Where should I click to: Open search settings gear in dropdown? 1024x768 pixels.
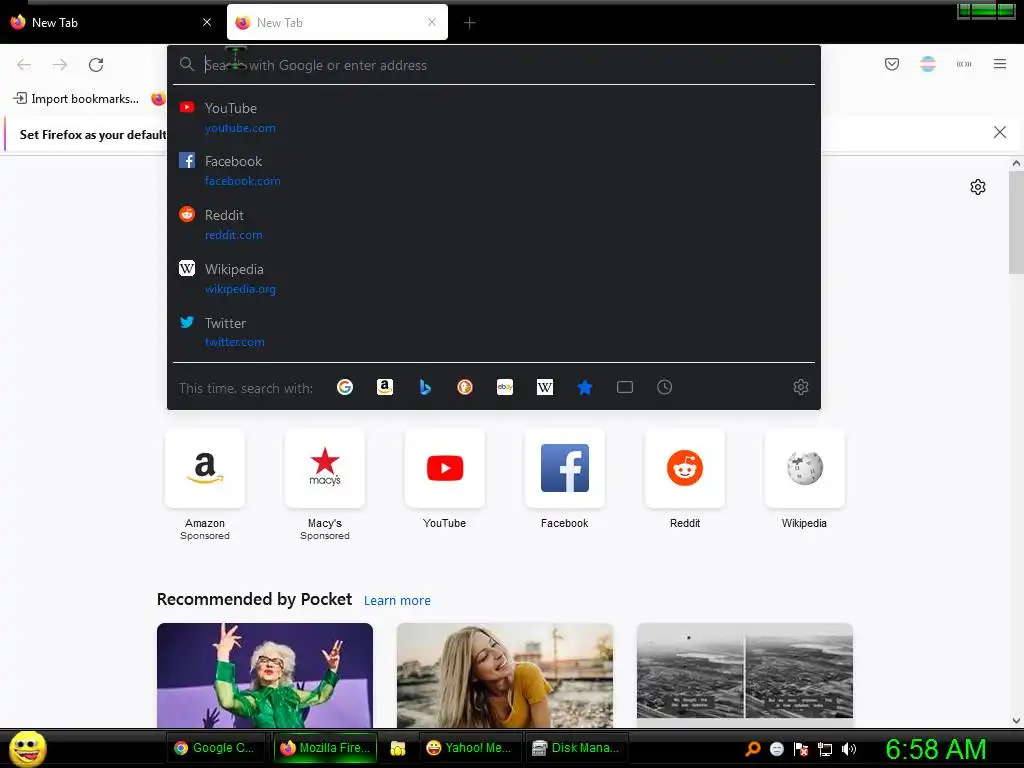pos(801,387)
